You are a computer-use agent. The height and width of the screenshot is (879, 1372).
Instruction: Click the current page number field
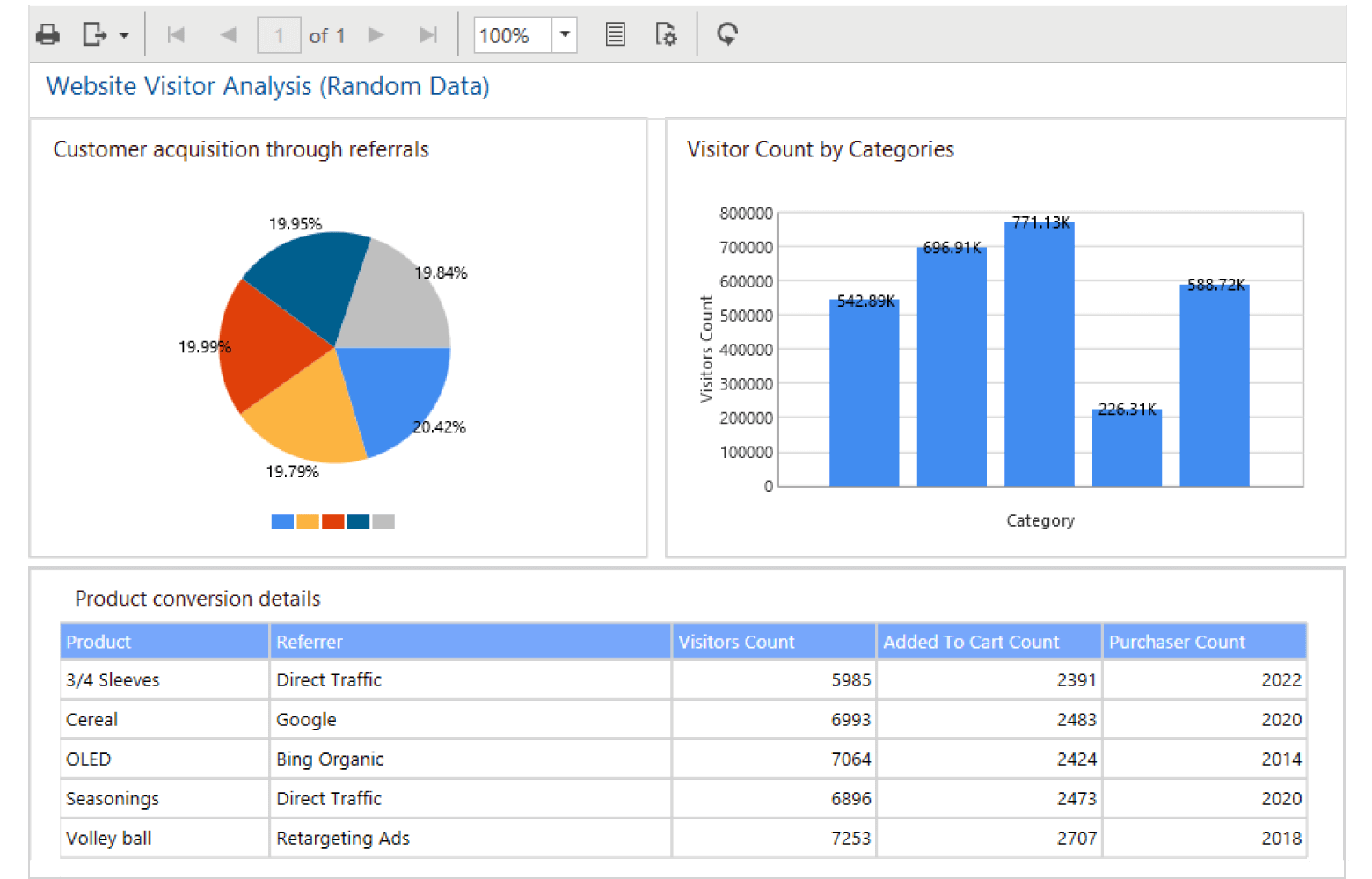click(x=279, y=35)
